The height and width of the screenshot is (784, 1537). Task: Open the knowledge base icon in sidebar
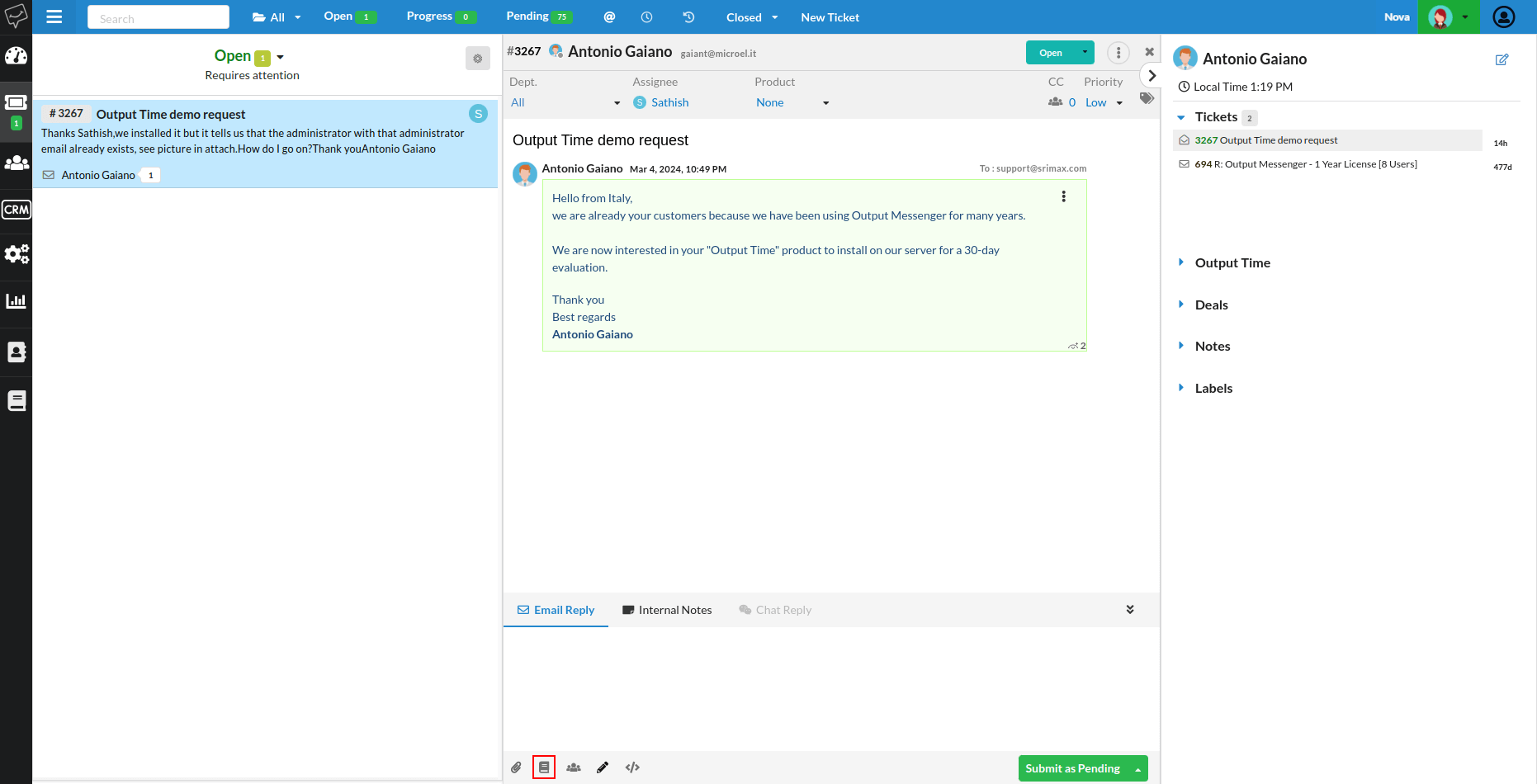click(16, 401)
